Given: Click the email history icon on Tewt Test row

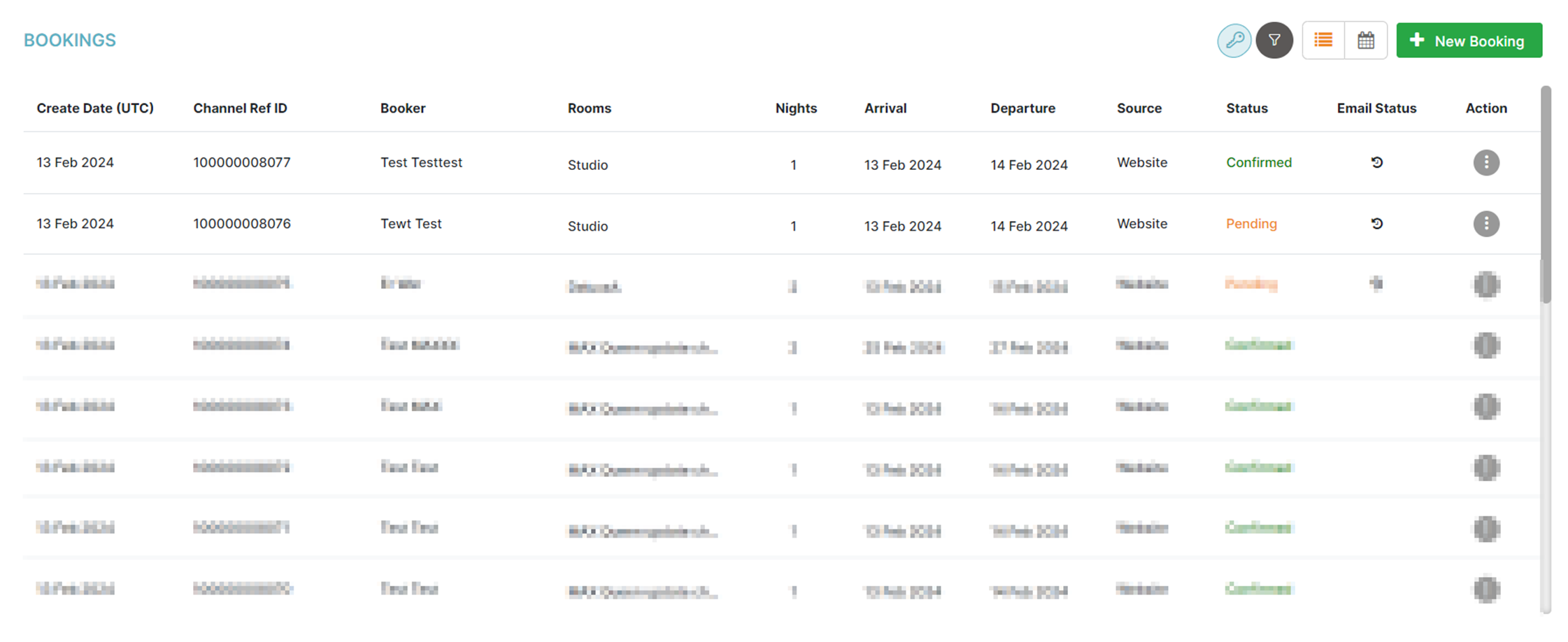Looking at the screenshot, I should tap(1376, 224).
